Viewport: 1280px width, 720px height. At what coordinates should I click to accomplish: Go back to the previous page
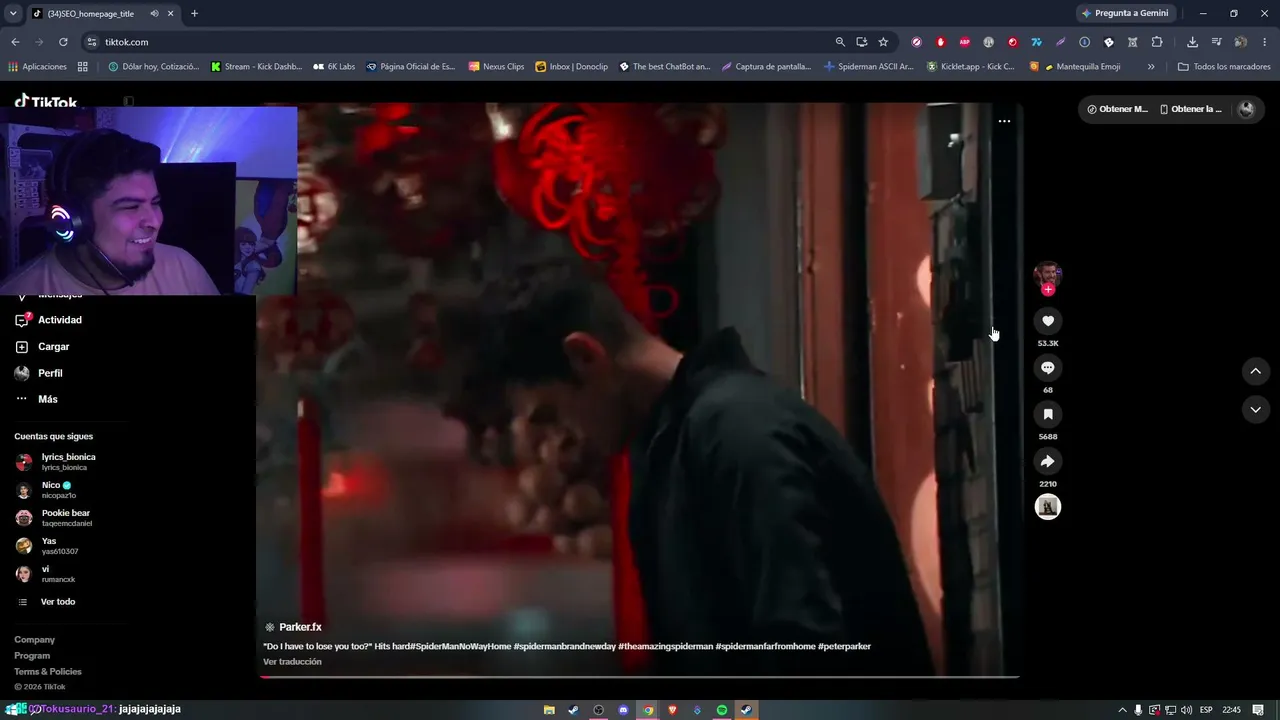point(15,42)
